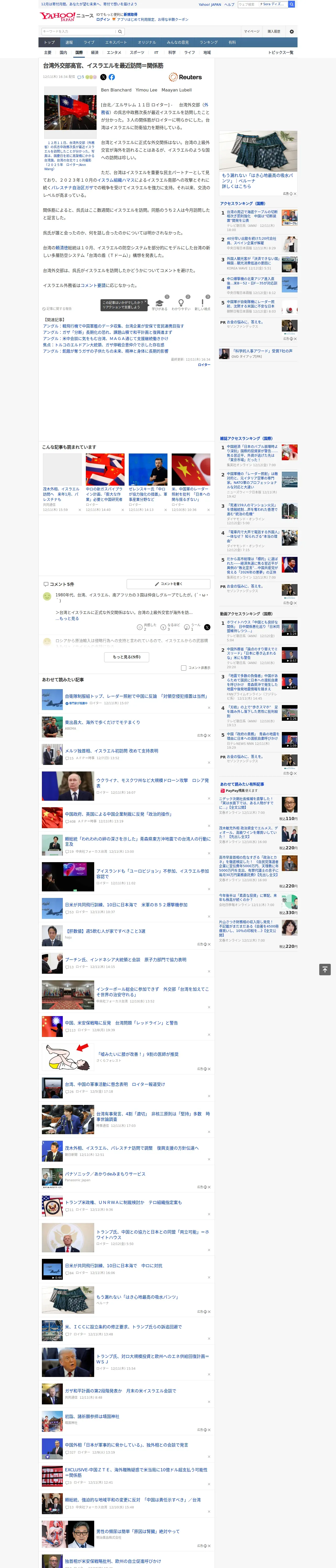Click the Yahoo! JAPAN News logo

(66, 16)
